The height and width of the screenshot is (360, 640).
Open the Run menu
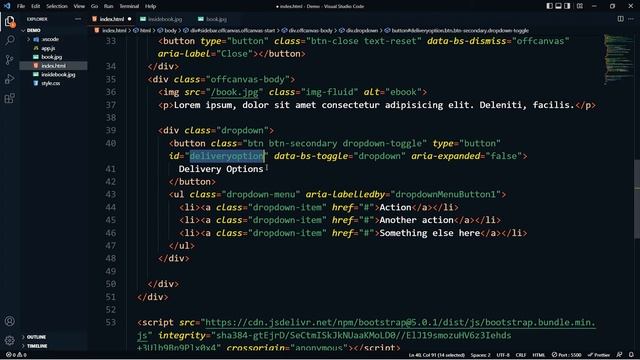[108, 6]
